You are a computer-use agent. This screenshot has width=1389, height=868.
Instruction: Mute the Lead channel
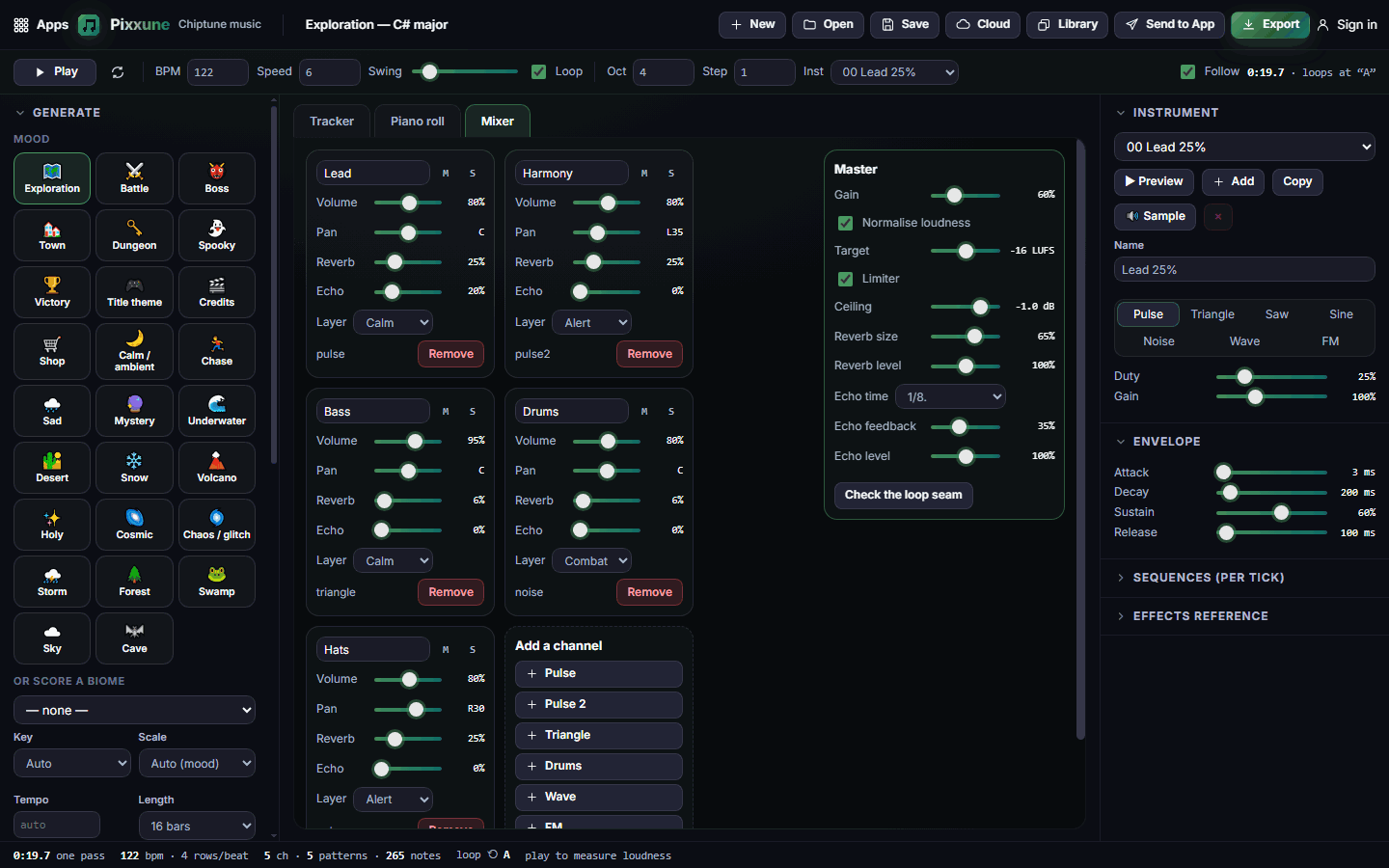click(x=446, y=174)
